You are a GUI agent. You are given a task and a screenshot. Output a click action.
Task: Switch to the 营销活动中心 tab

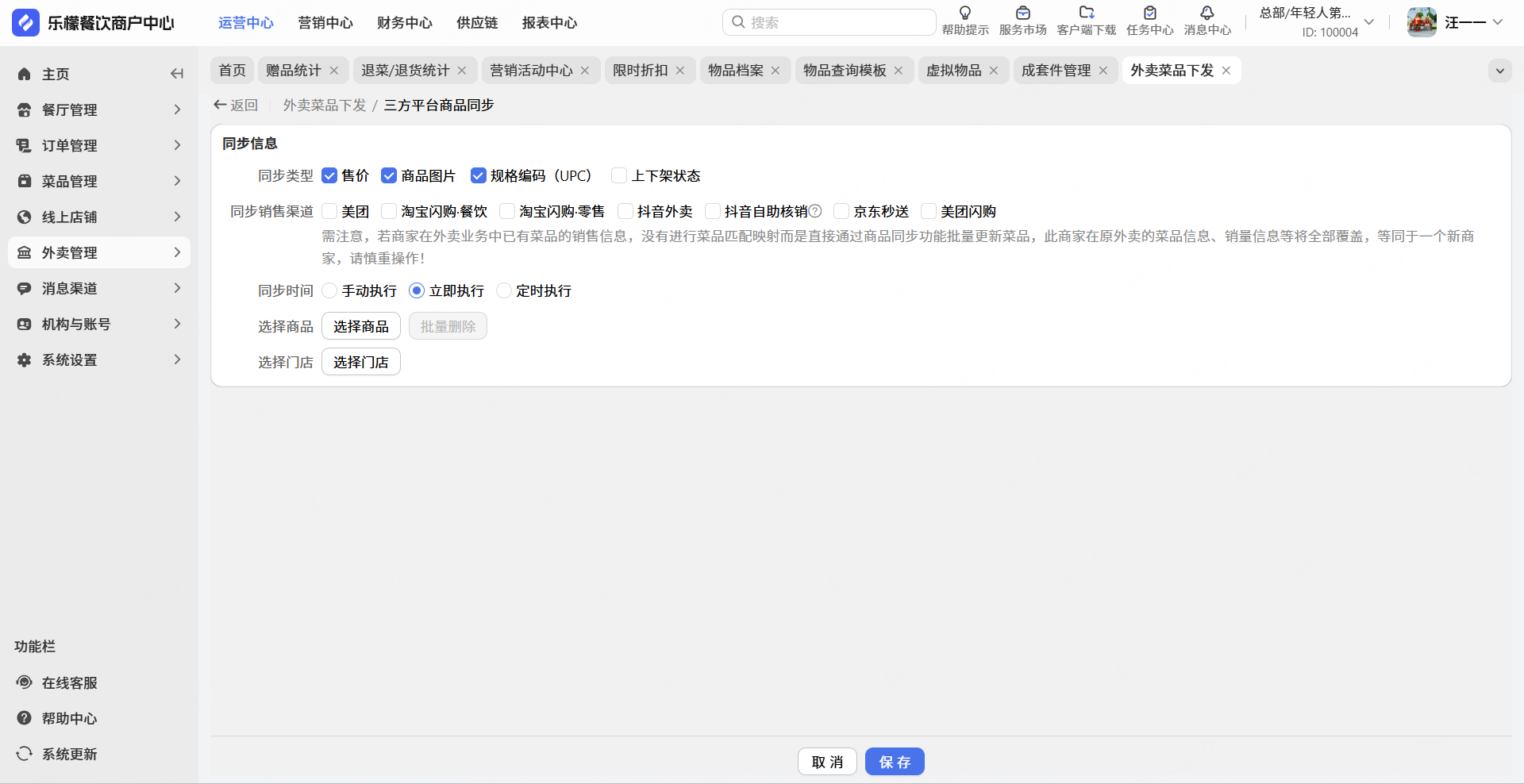click(x=531, y=71)
